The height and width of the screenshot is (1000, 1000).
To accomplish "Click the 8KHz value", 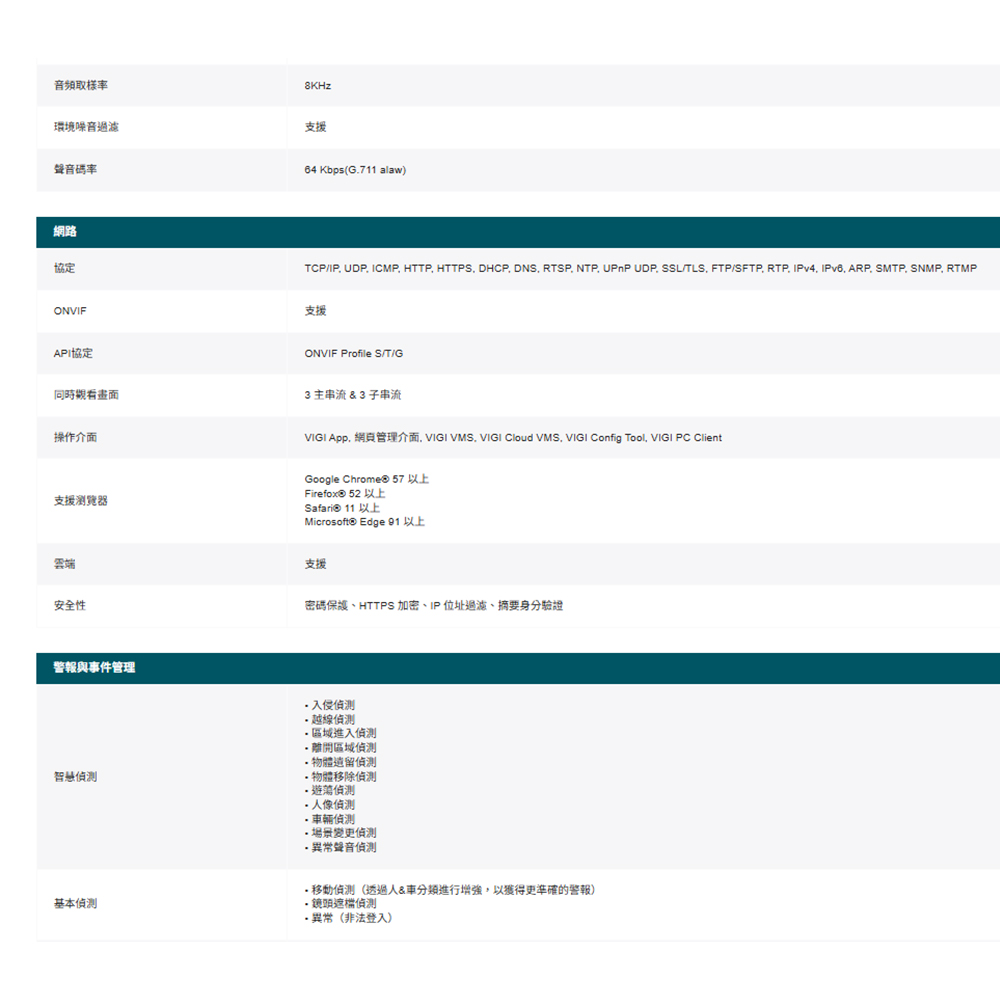I will tap(317, 86).
